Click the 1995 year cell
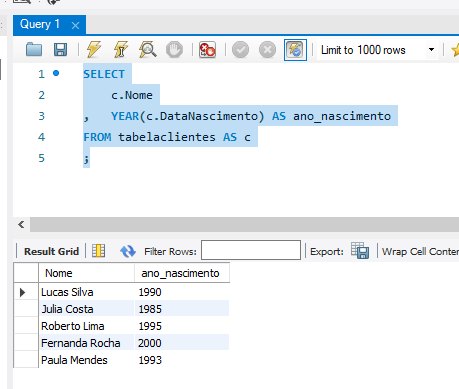 point(182,326)
